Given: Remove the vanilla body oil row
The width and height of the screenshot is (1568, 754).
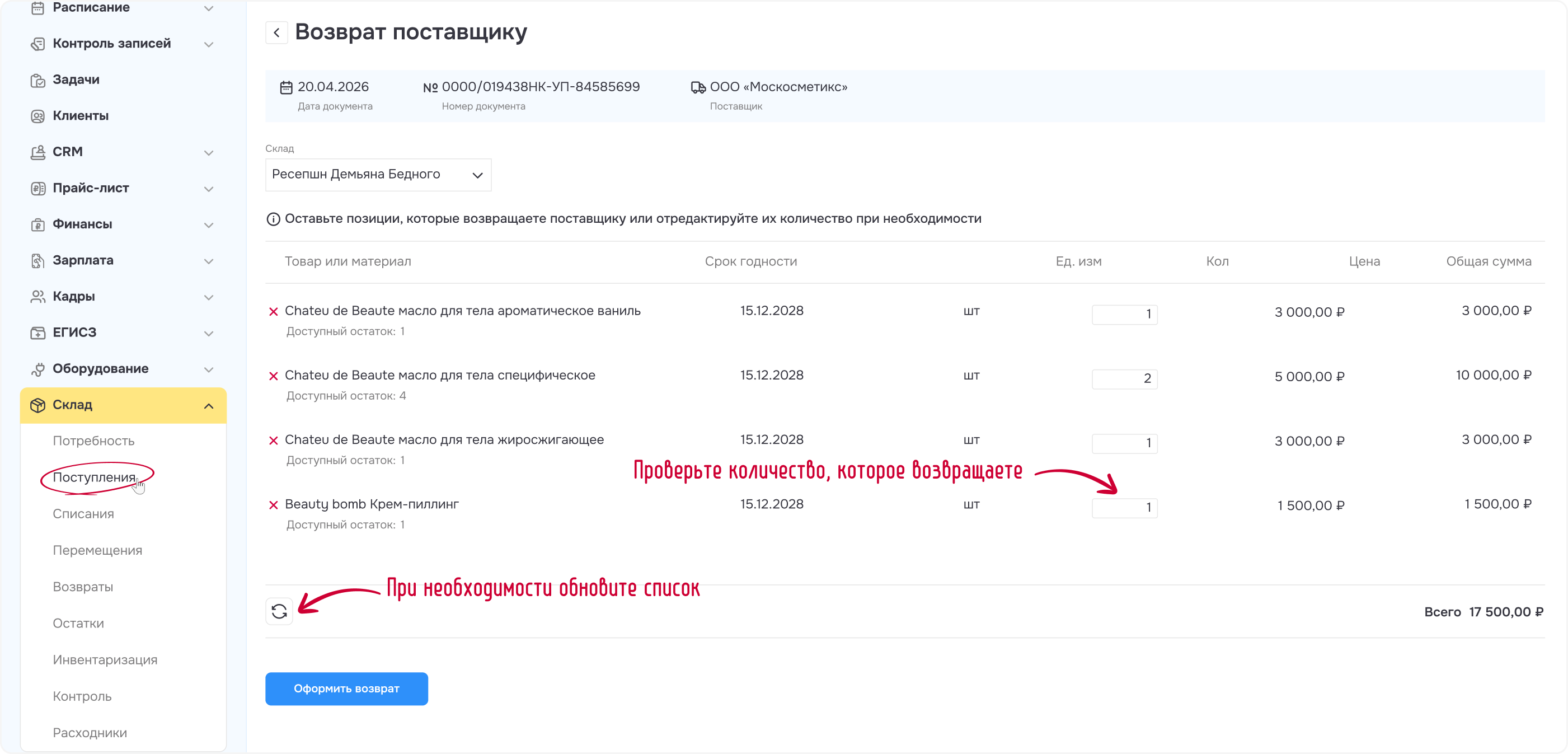Looking at the screenshot, I should click(x=273, y=311).
